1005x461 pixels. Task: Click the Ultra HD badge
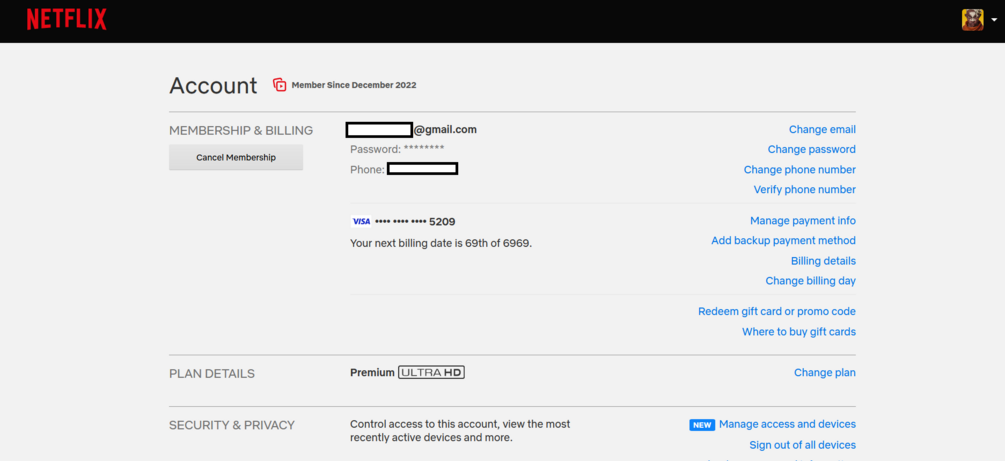tap(431, 373)
